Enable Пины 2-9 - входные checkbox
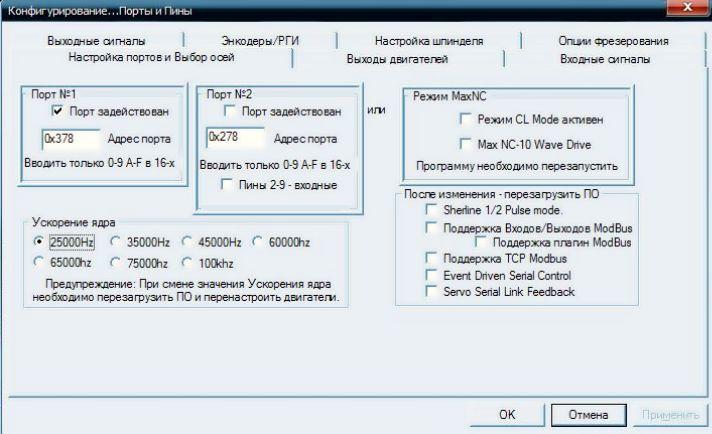The image size is (712, 434). pyautogui.click(x=229, y=185)
